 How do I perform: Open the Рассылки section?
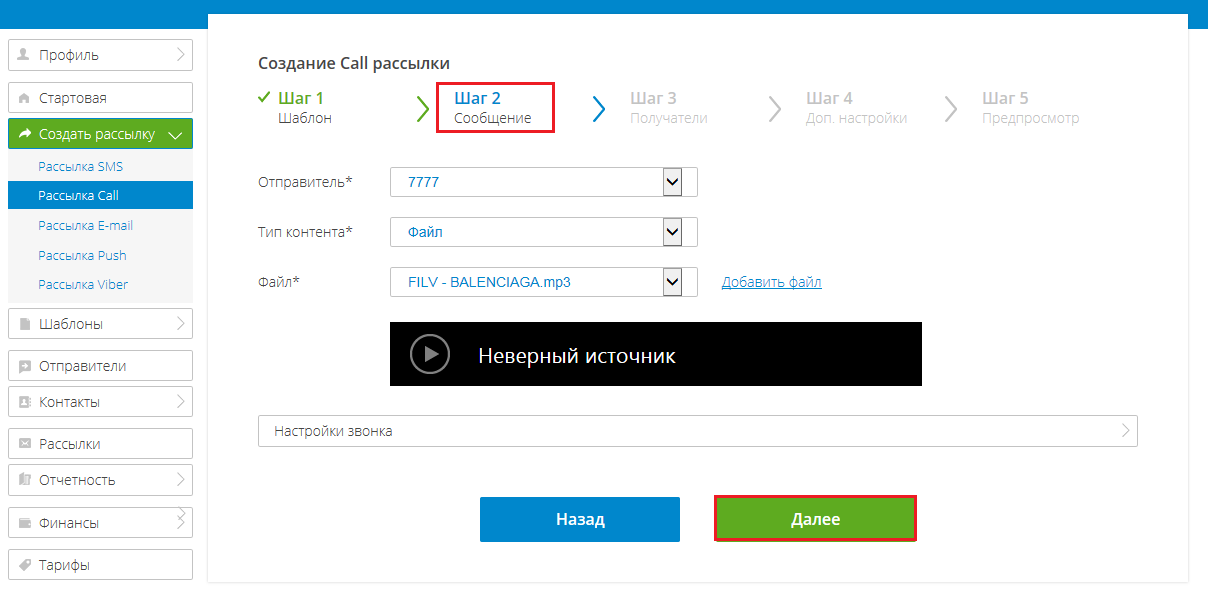tap(100, 444)
